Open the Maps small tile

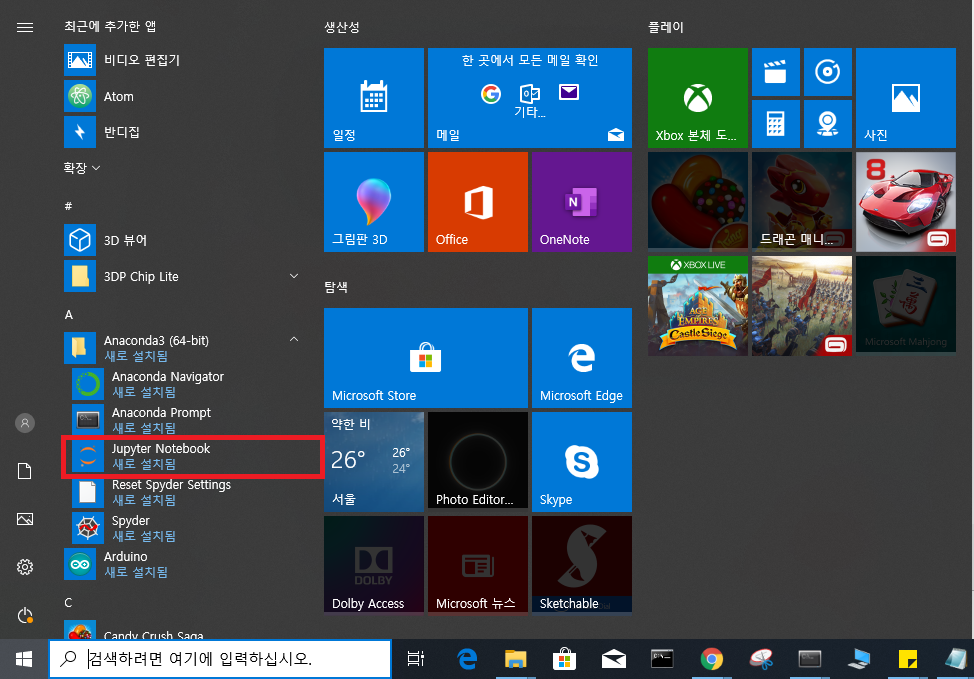click(827, 124)
